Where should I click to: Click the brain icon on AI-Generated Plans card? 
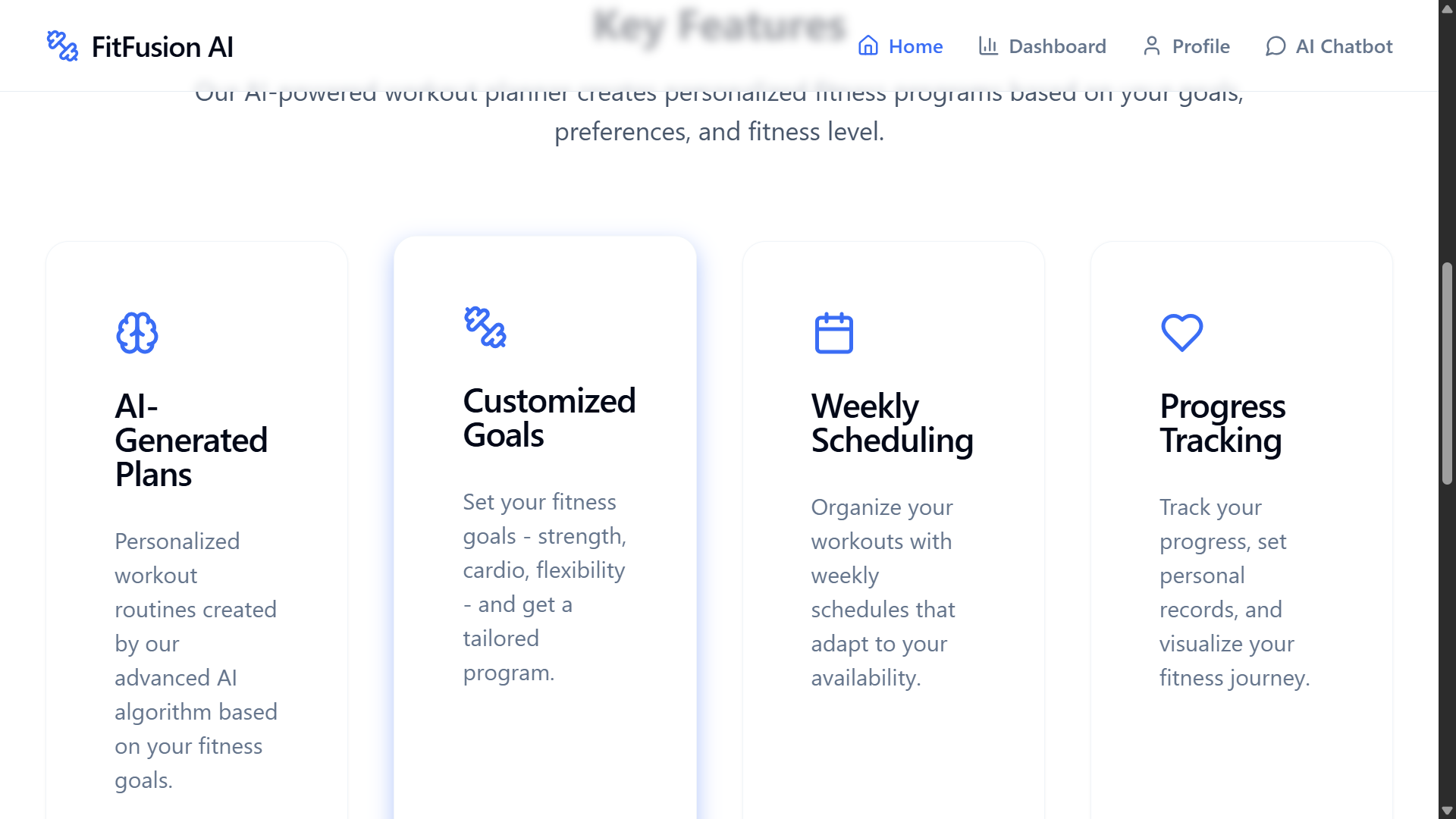[137, 333]
